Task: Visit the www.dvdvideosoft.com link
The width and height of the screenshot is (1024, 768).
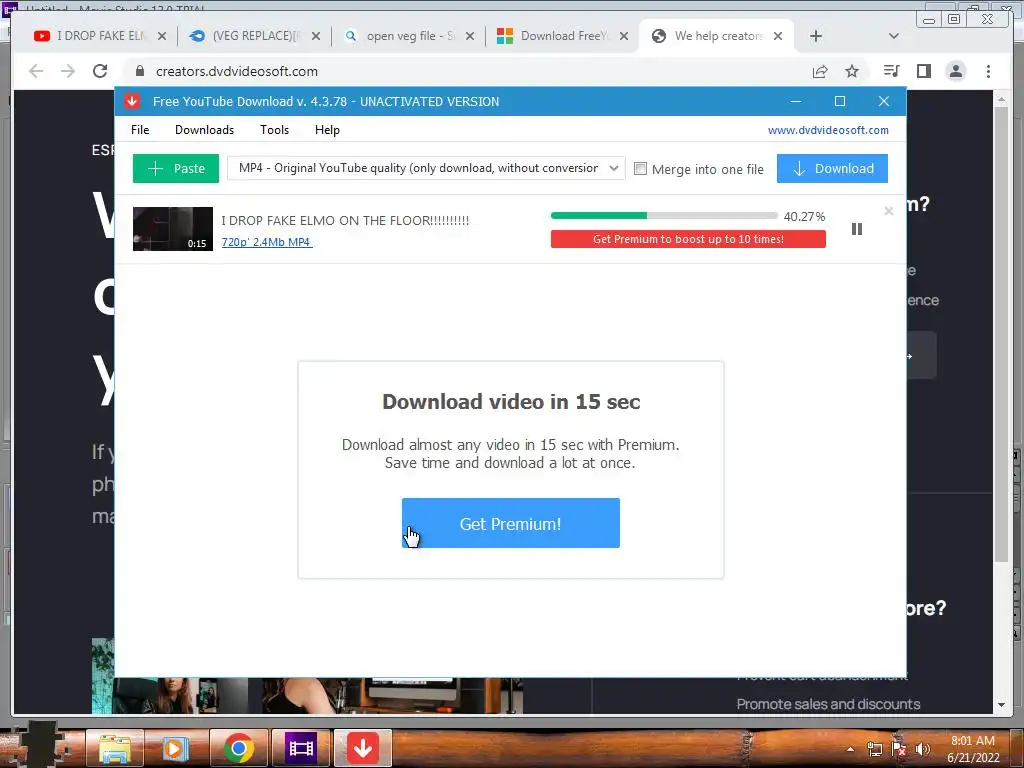Action: 828,130
